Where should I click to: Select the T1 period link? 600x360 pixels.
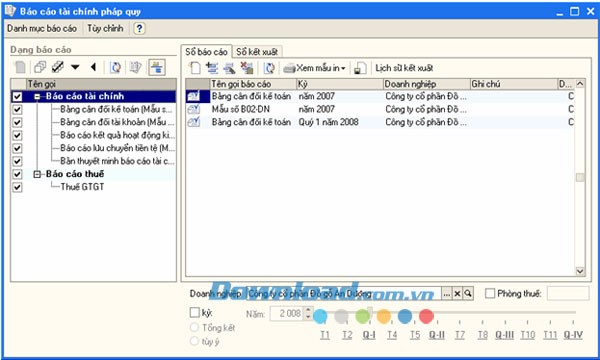click(325, 335)
